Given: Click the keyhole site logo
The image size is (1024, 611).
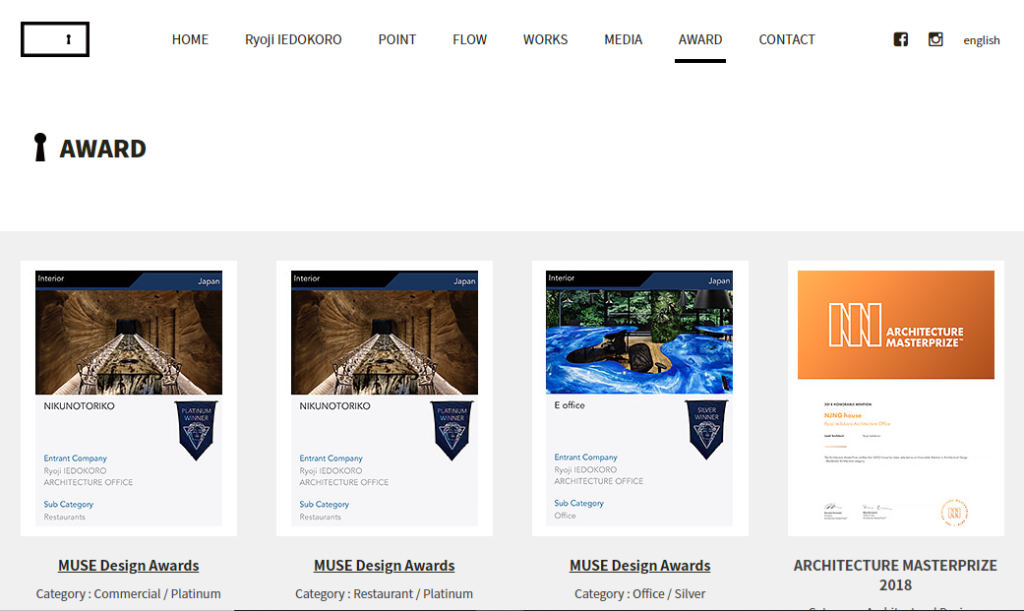Looking at the screenshot, I should 55,39.
